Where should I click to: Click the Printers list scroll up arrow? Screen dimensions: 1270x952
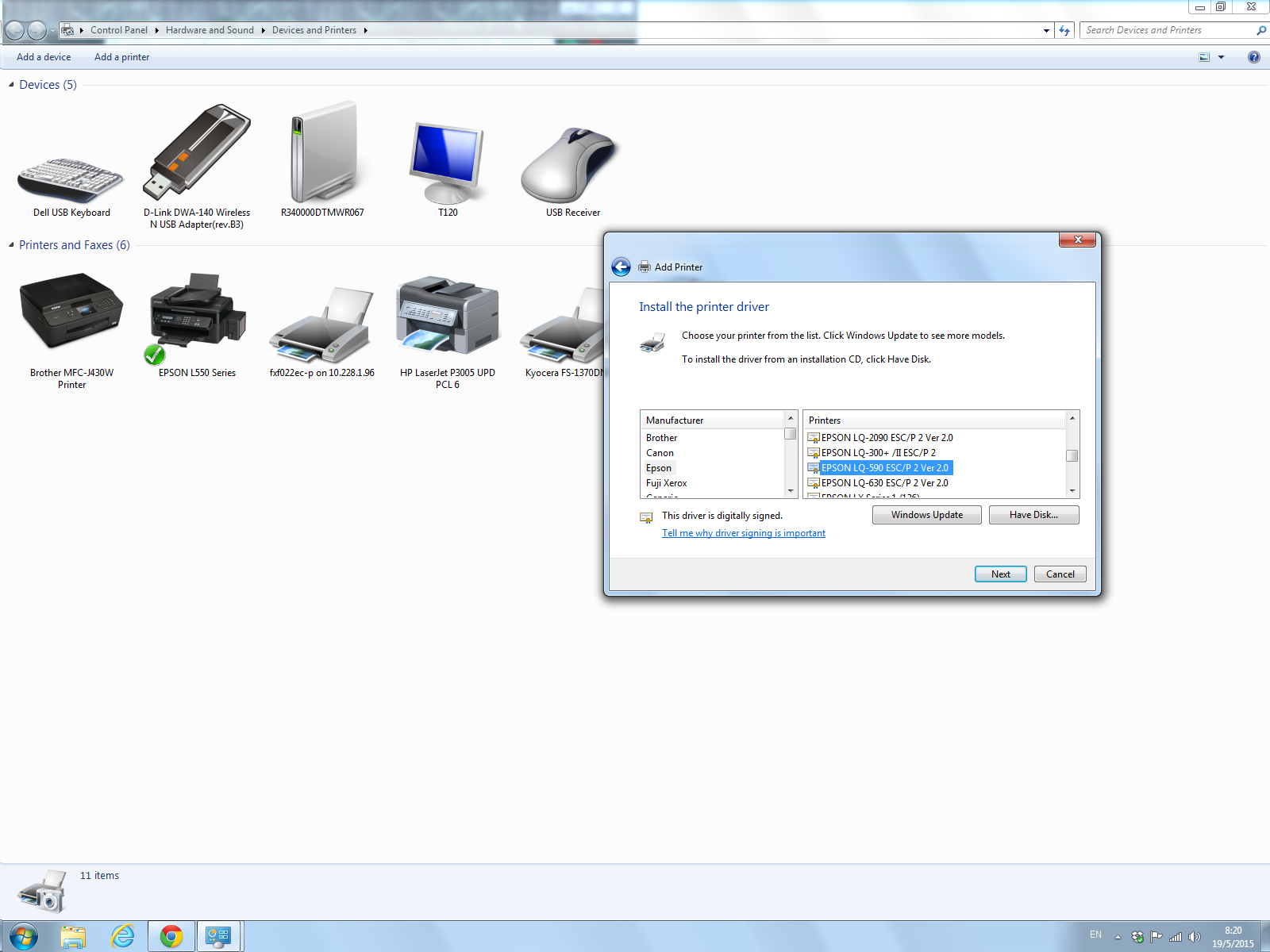point(1072,417)
